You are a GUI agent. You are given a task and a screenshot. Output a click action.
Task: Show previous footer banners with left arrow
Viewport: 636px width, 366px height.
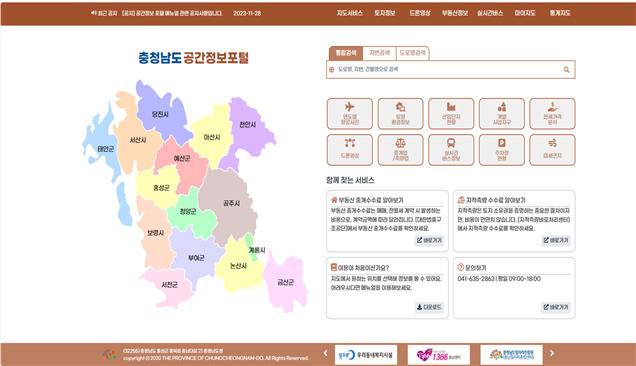(325, 353)
